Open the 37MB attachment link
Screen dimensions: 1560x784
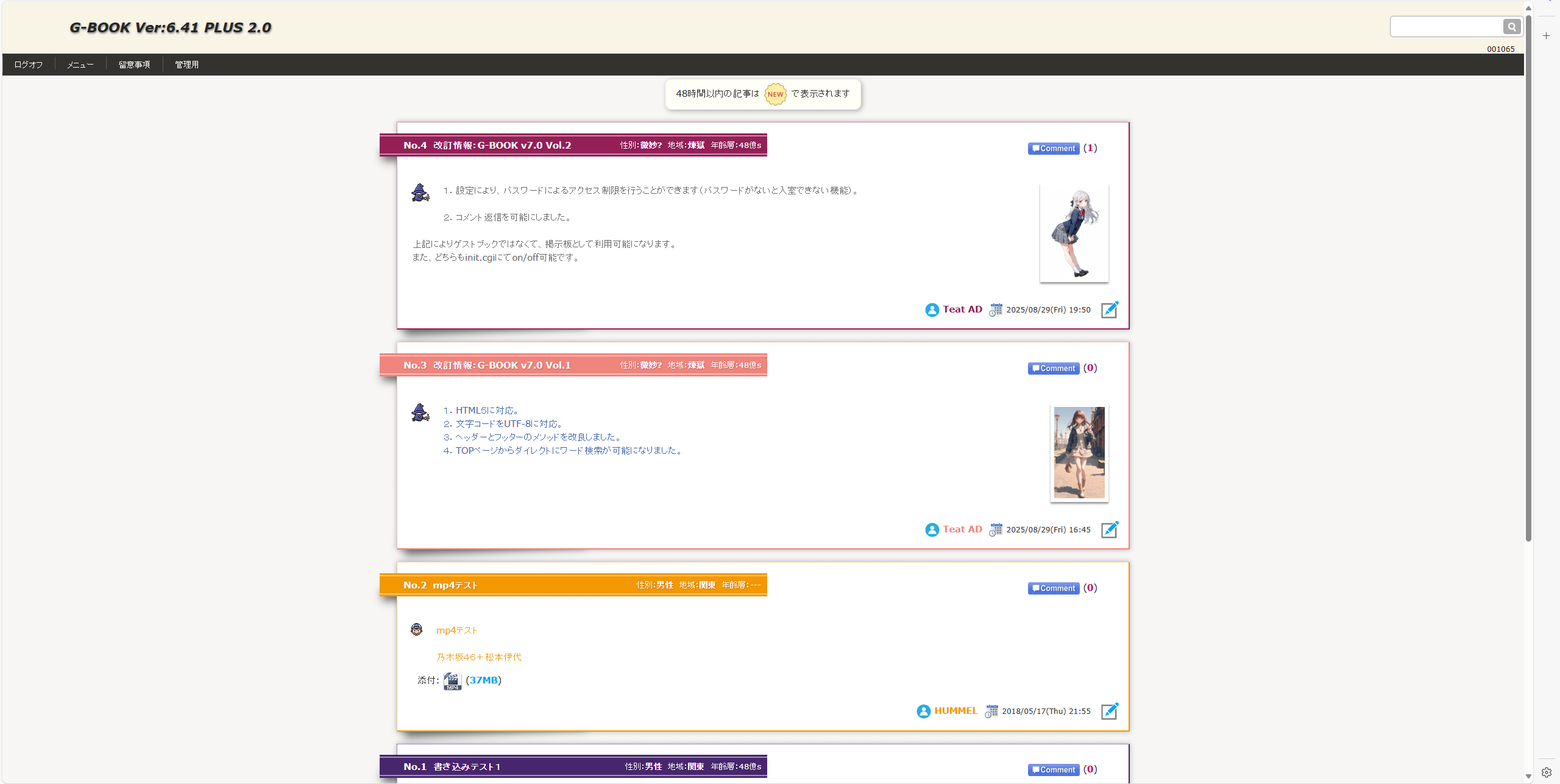(x=483, y=680)
